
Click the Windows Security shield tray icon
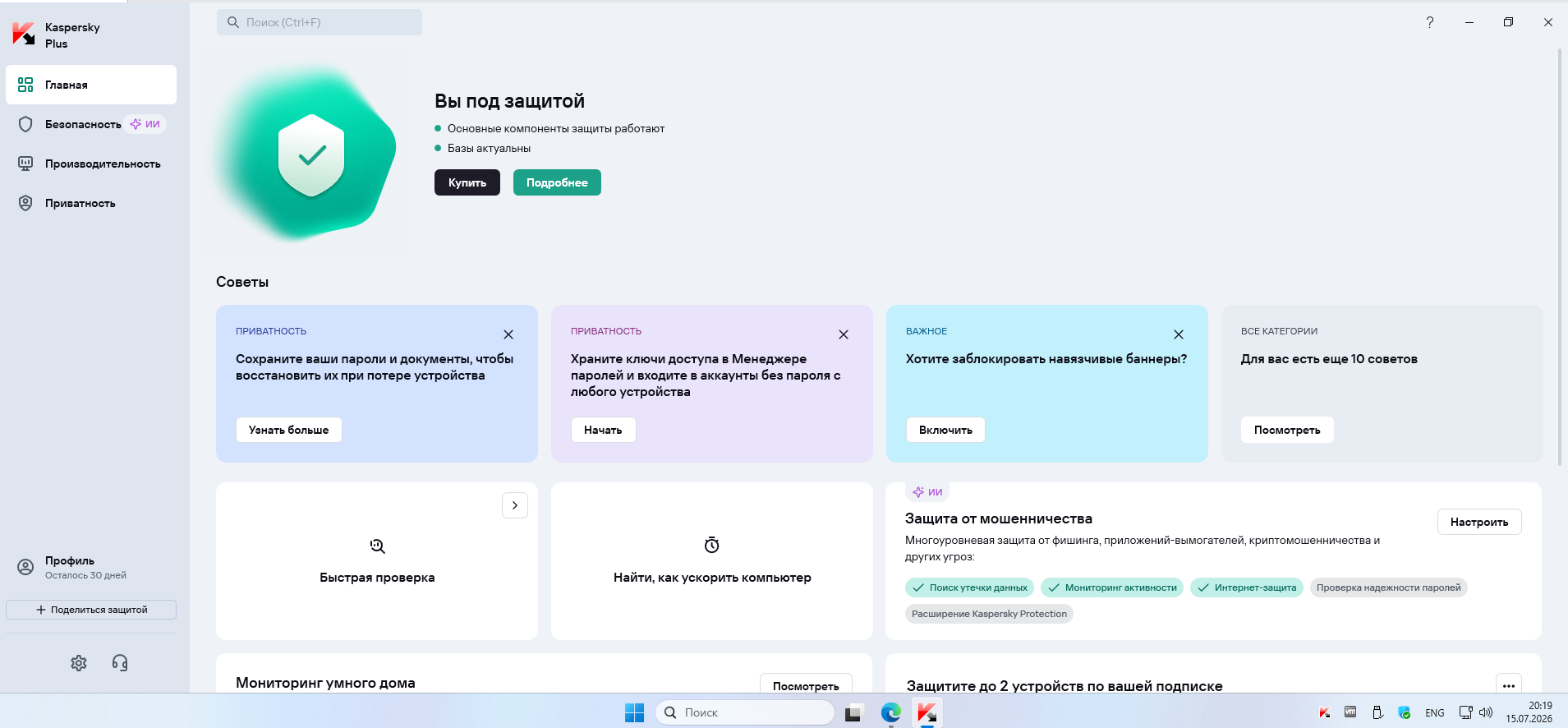tap(1404, 712)
